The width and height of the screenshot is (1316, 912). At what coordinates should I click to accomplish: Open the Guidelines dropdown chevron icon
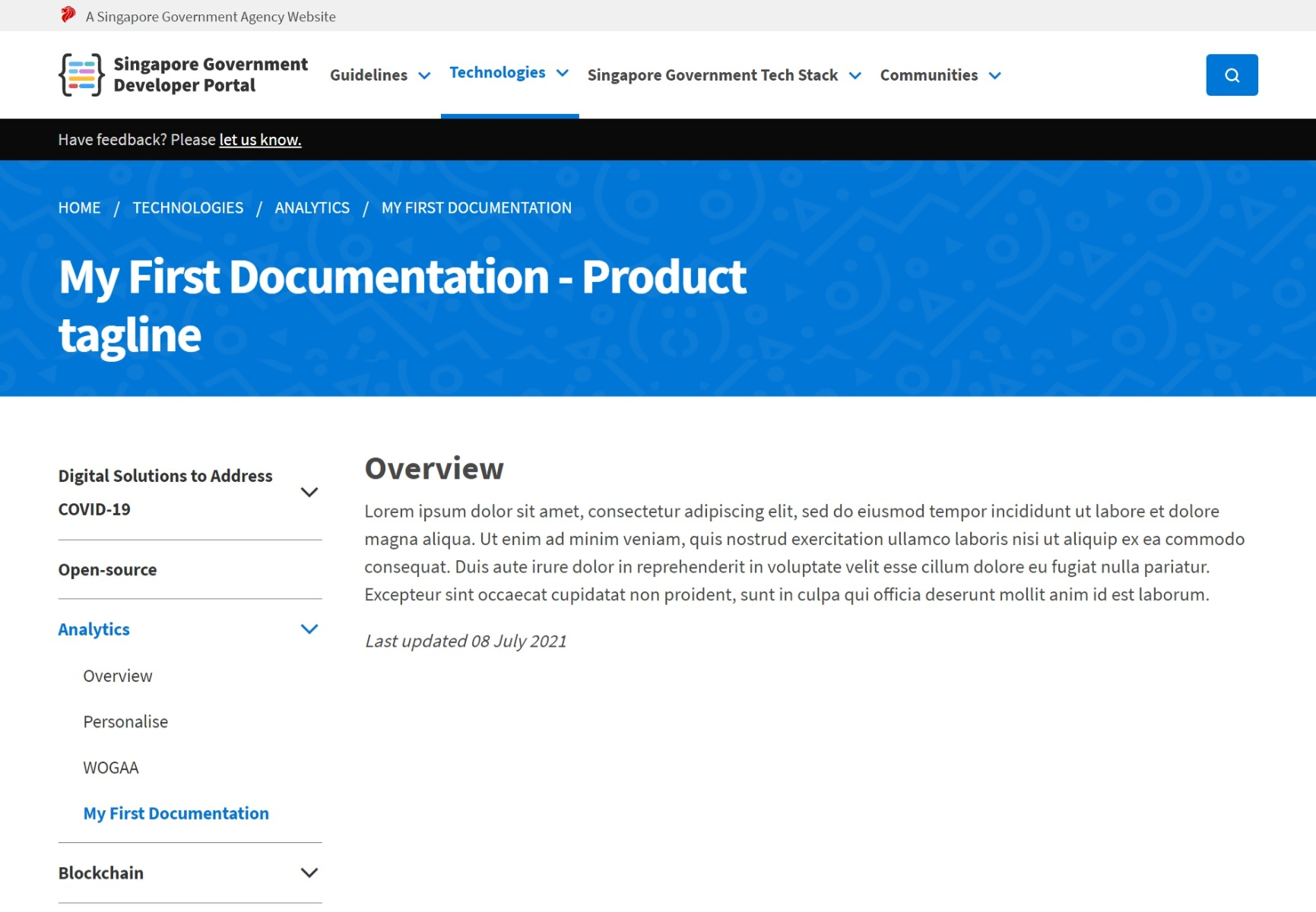click(x=423, y=75)
